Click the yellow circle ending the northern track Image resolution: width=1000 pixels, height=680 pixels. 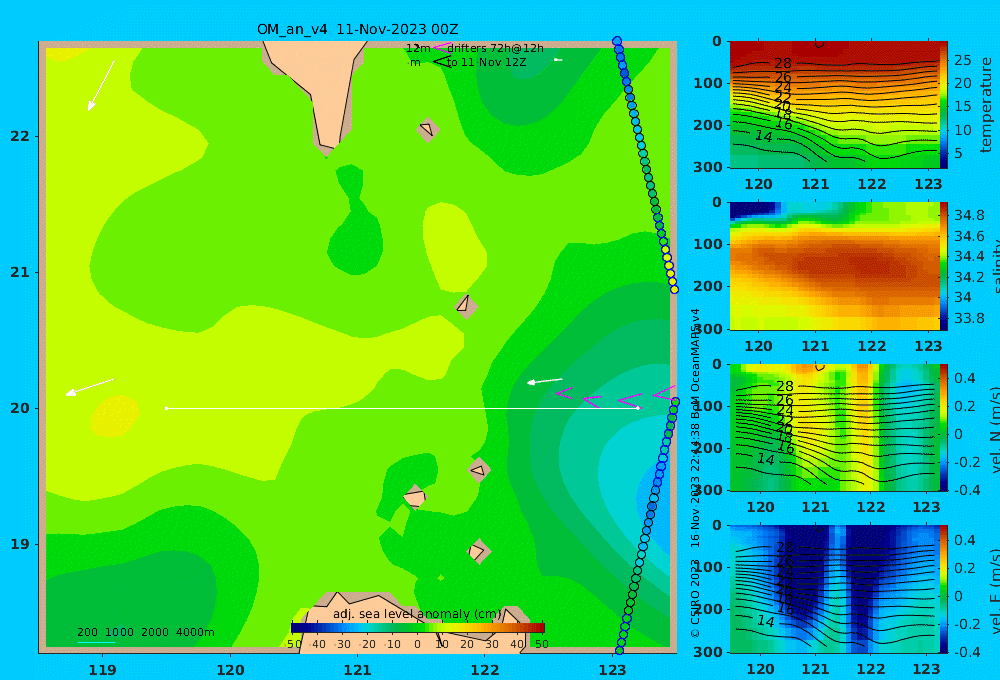[674, 290]
